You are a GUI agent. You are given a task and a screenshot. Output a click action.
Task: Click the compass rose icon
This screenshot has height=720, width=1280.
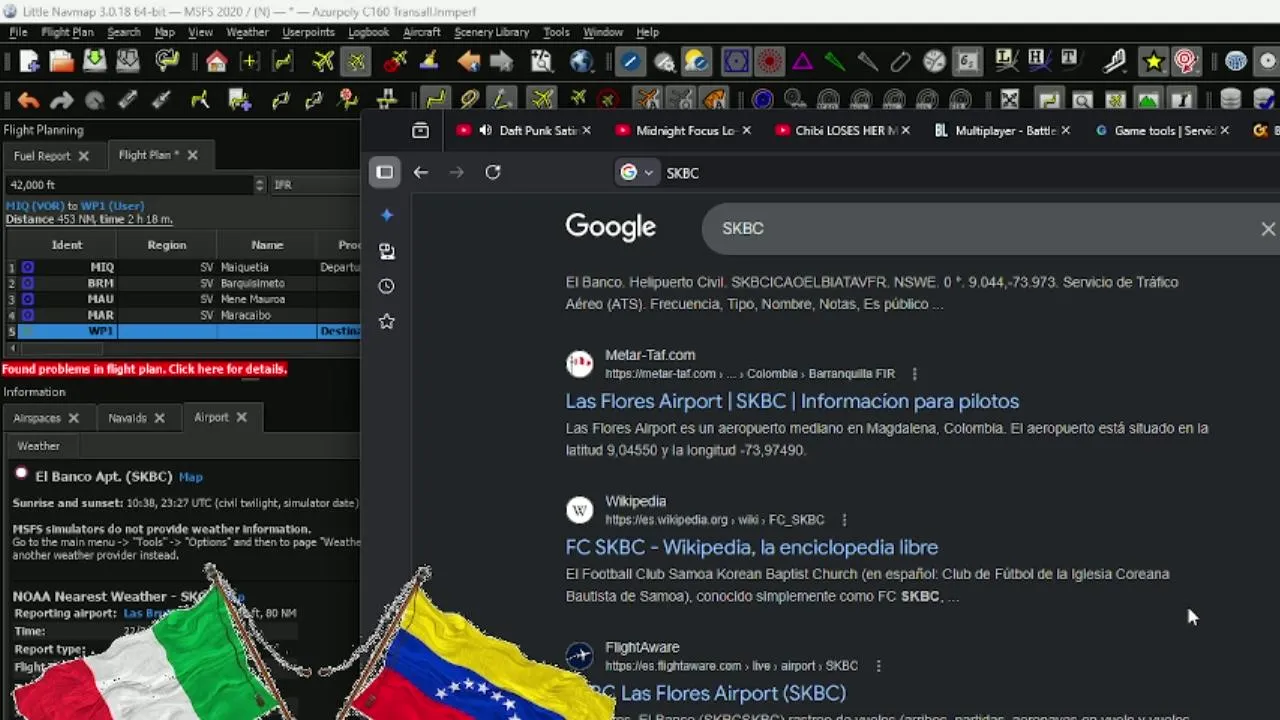[934, 62]
